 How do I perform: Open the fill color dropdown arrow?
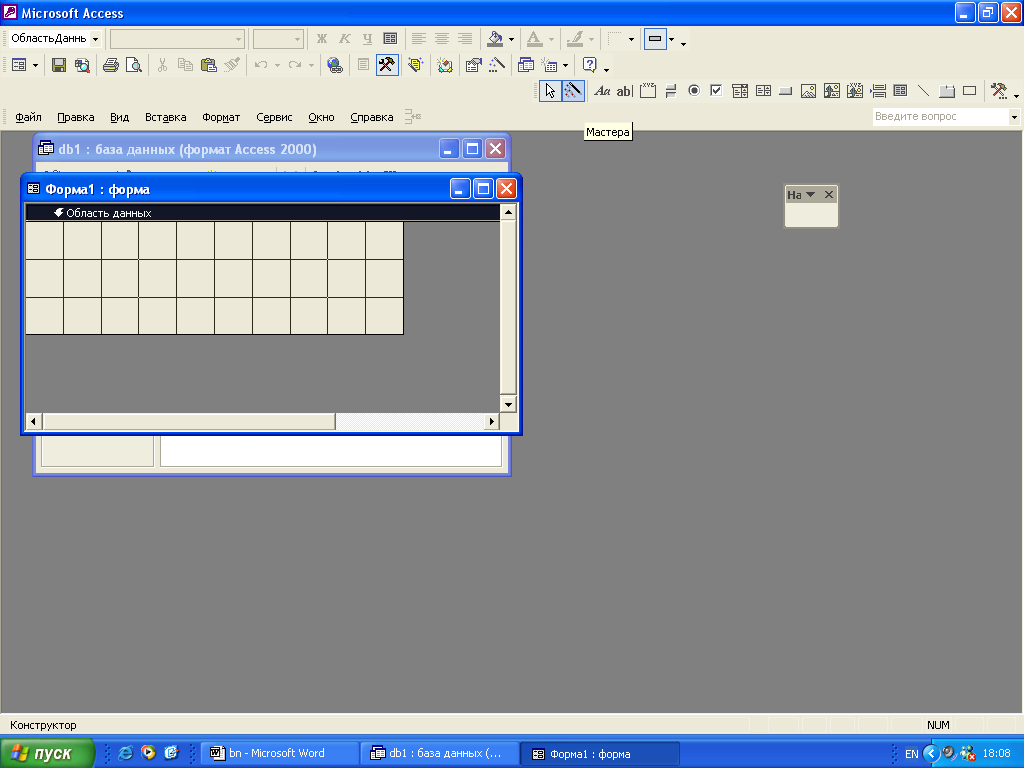click(x=511, y=39)
